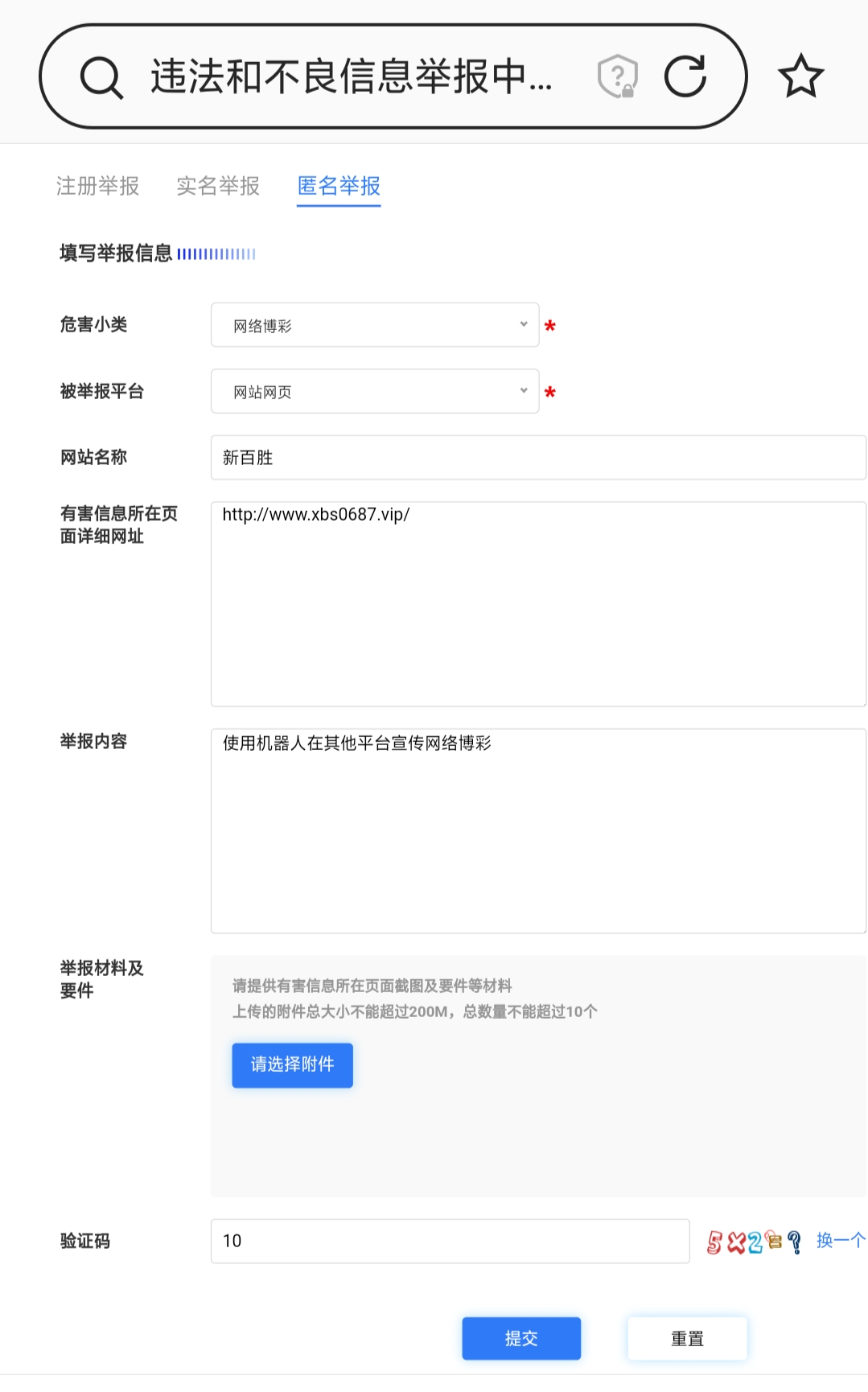Click the 填写举报信息 heading
The height and width of the screenshot is (1392, 868).
coord(116,253)
